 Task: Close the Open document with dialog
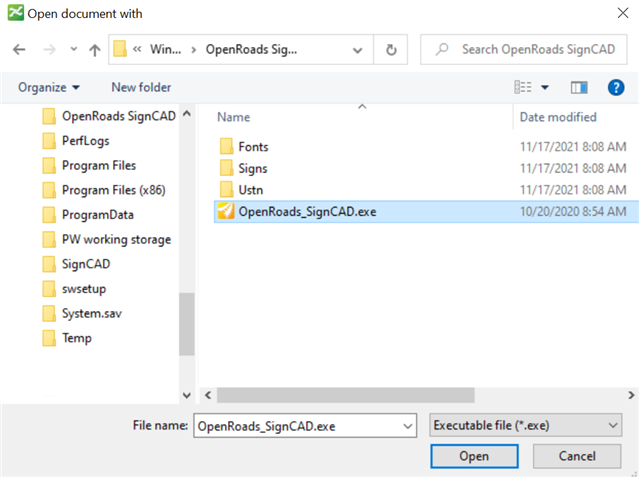pos(623,13)
